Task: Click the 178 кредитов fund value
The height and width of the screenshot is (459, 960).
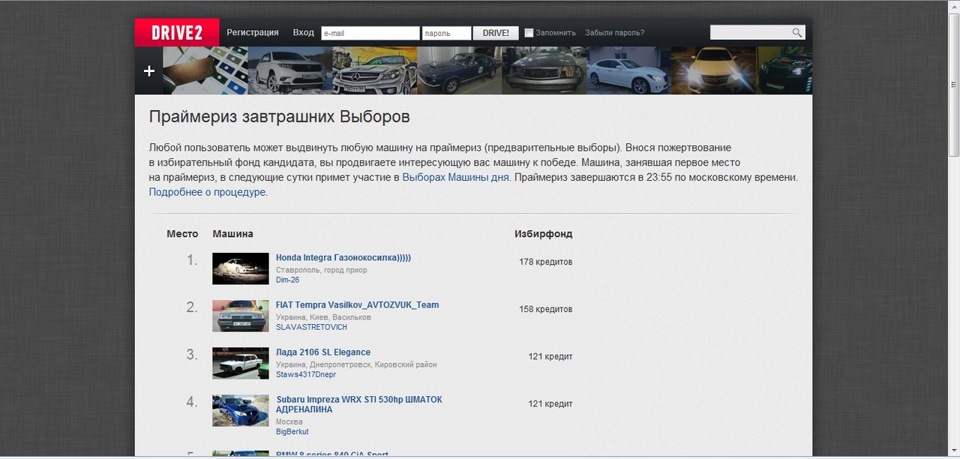Action: [546, 262]
